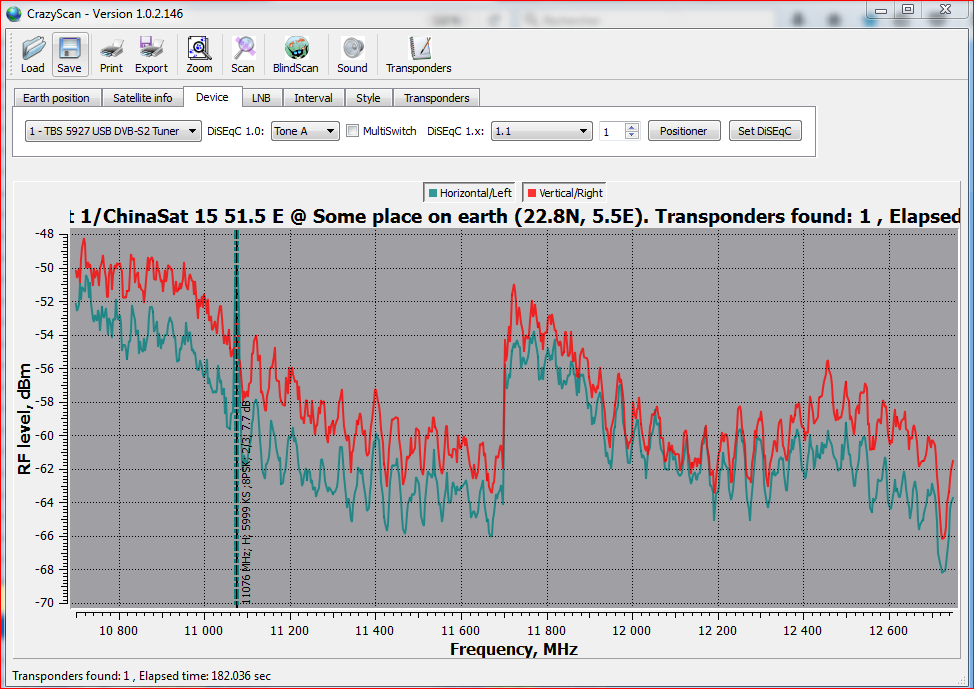Image resolution: width=974 pixels, height=689 pixels.
Task: Open the TBS 5927 tuner device dropdown
Action: pos(113,131)
